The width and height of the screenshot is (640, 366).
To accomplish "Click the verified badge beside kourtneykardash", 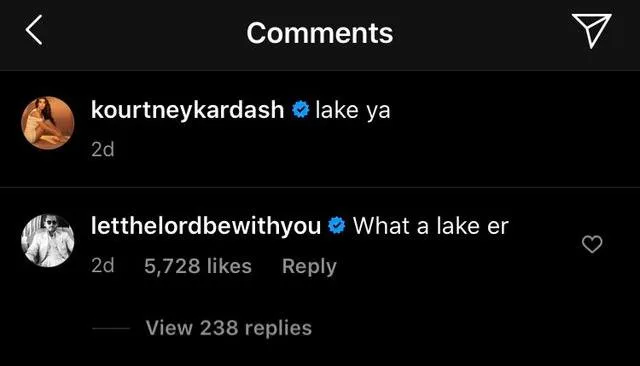I will tap(301, 110).
